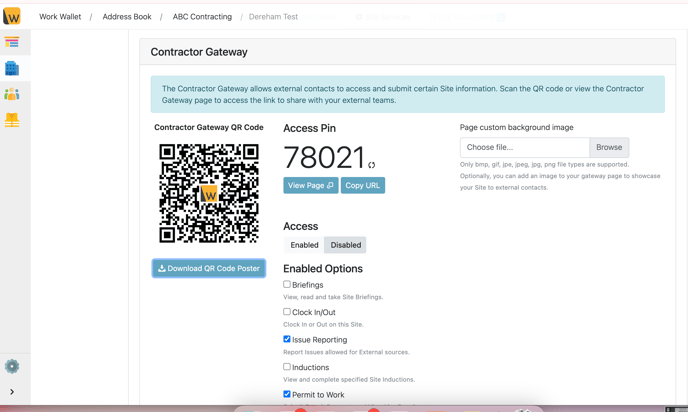The image size is (688, 412).
Task: Untick the Permit to Work checkbox
Action: click(x=287, y=394)
